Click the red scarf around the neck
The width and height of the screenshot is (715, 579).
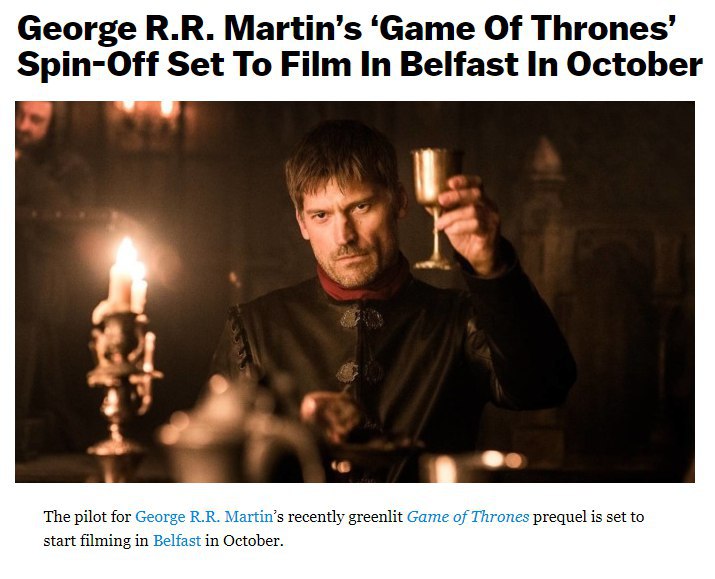[363, 285]
